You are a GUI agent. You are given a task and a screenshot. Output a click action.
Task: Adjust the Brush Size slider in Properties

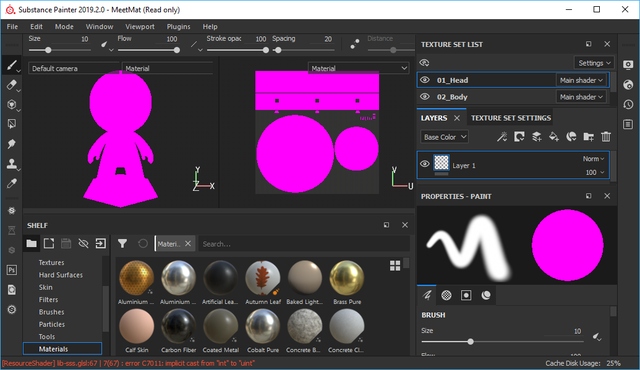(x=502, y=341)
